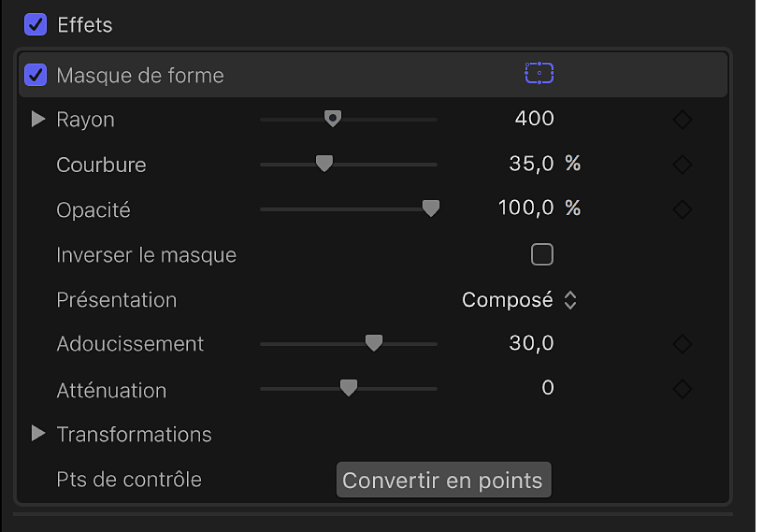
Task: Add keyframe for Courbure parameter
Action: (x=682, y=165)
